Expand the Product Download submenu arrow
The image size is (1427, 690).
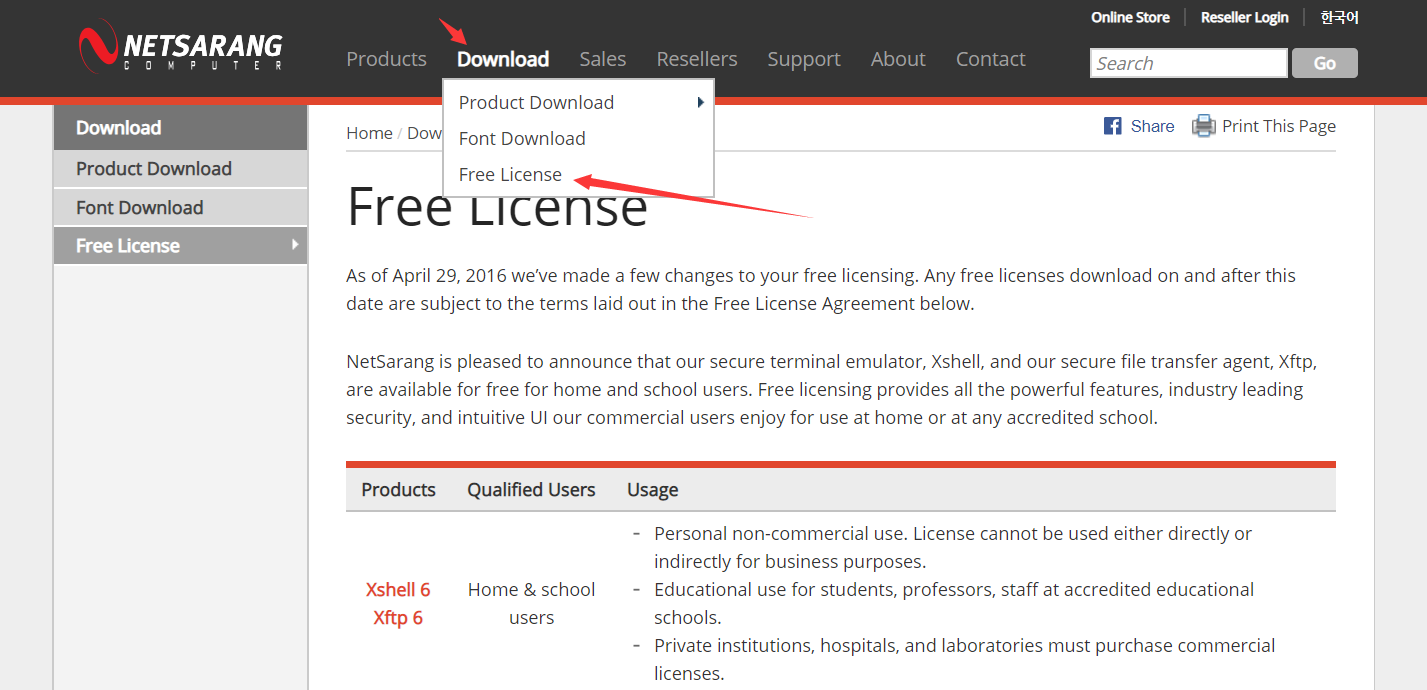pos(701,102)
